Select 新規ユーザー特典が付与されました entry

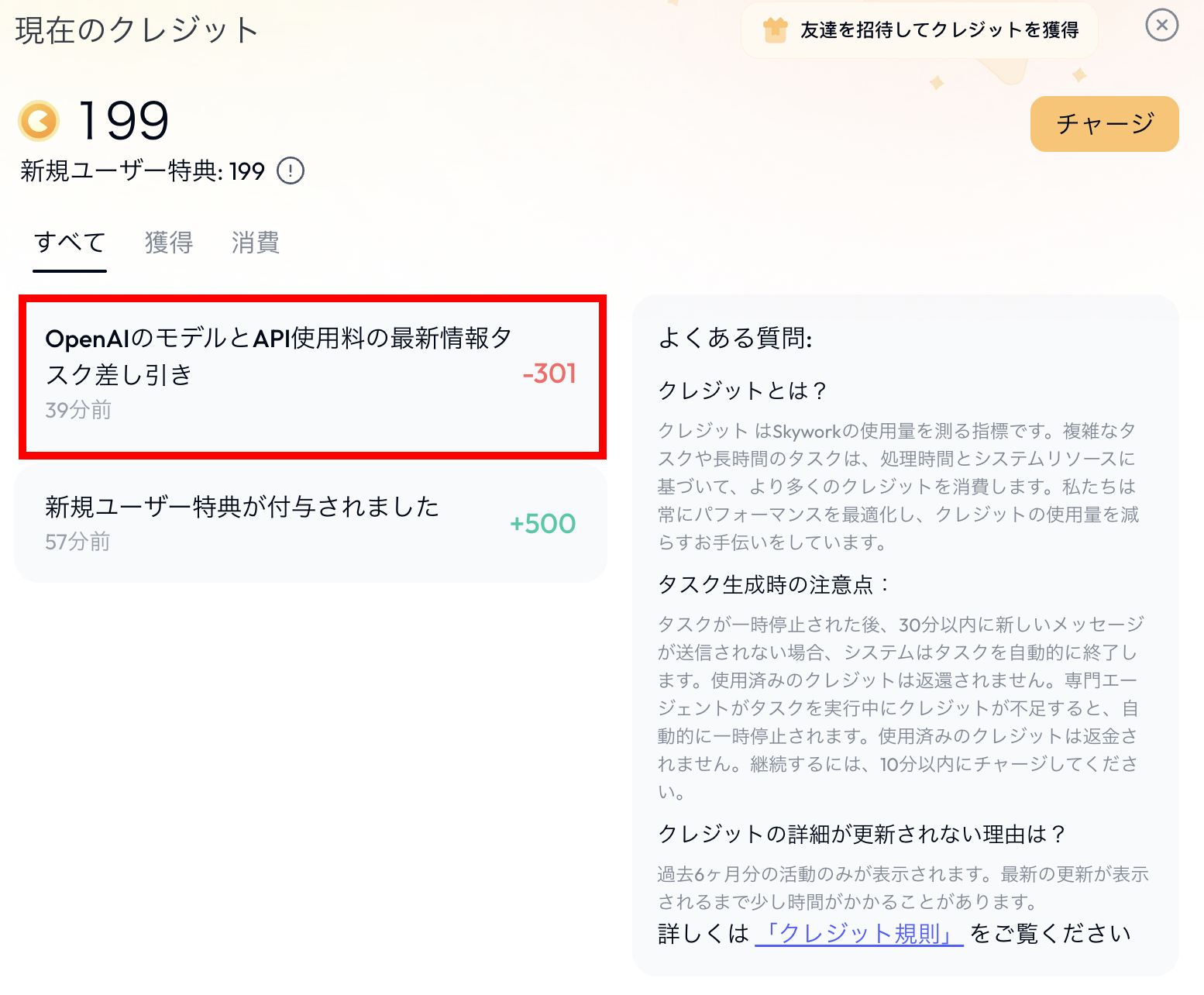(310, 523)
